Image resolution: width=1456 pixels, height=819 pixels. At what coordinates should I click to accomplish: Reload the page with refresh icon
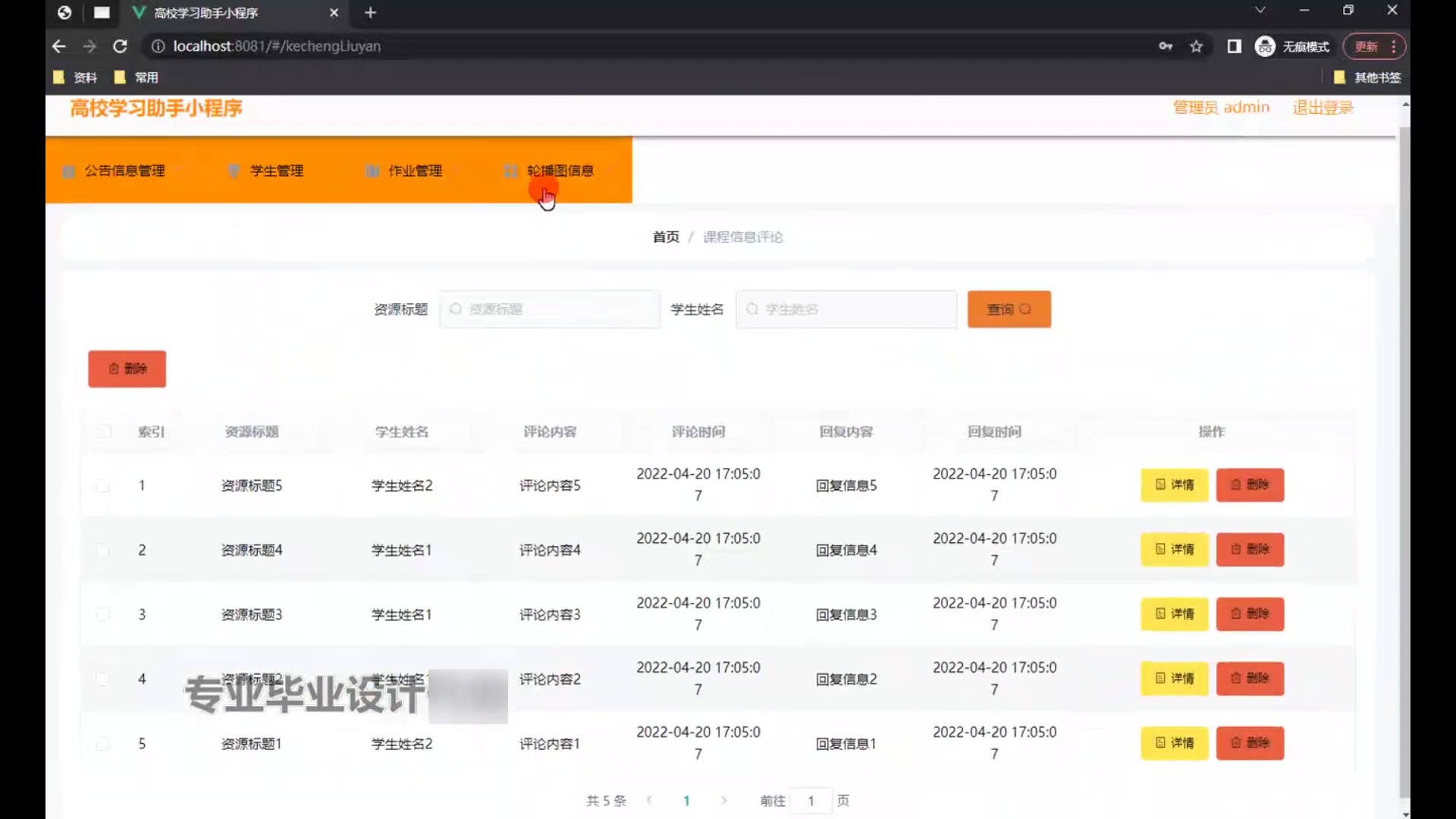[x=120, y=46]
